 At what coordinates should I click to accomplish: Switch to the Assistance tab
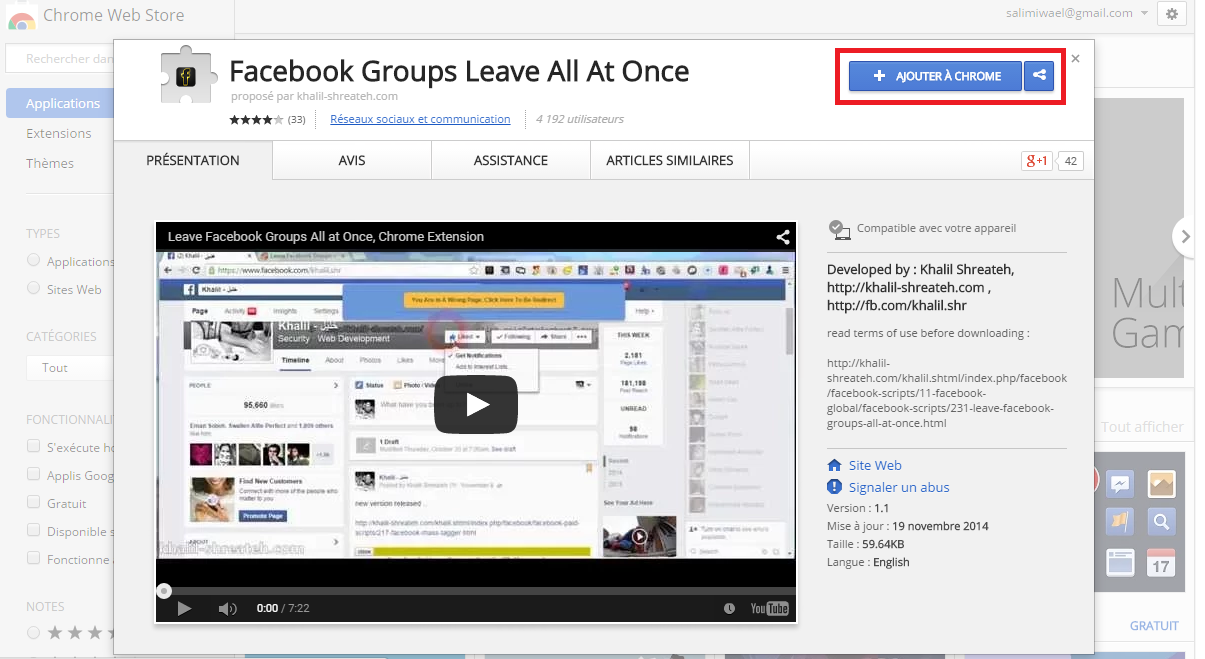[x=511, y=160]
